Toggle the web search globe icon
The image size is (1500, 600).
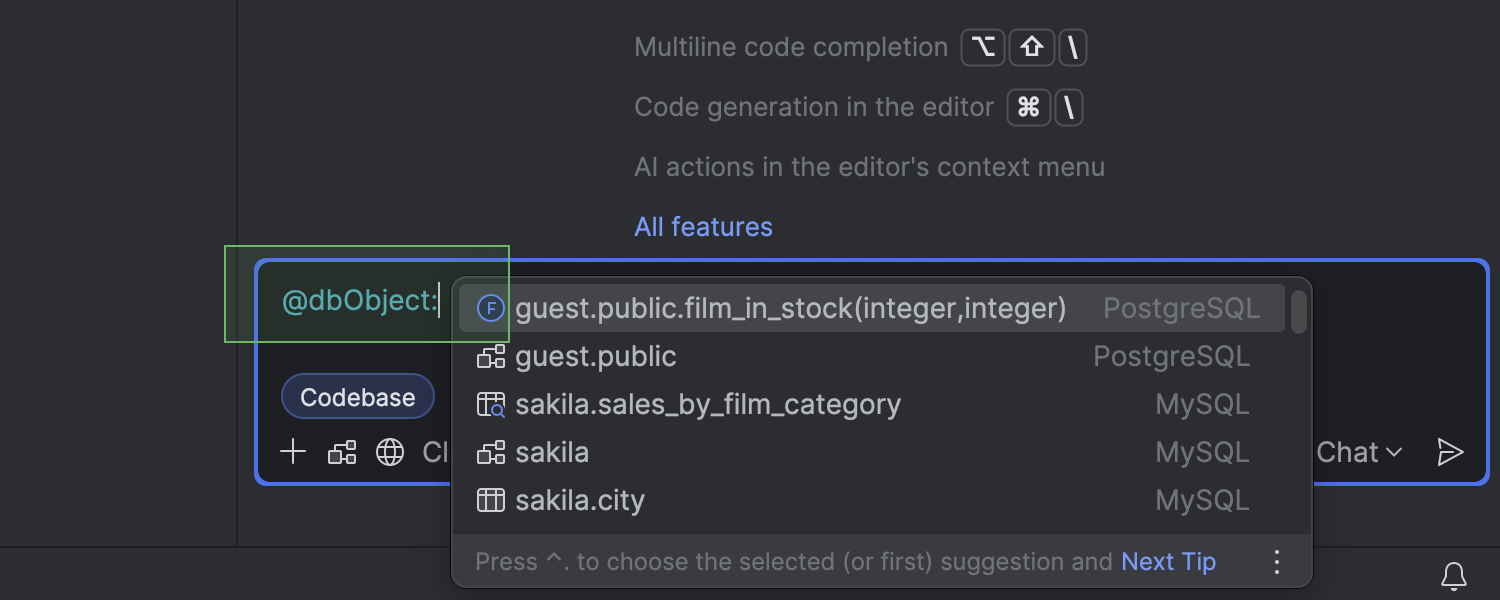pyautogui.click(x=390, y=452)
